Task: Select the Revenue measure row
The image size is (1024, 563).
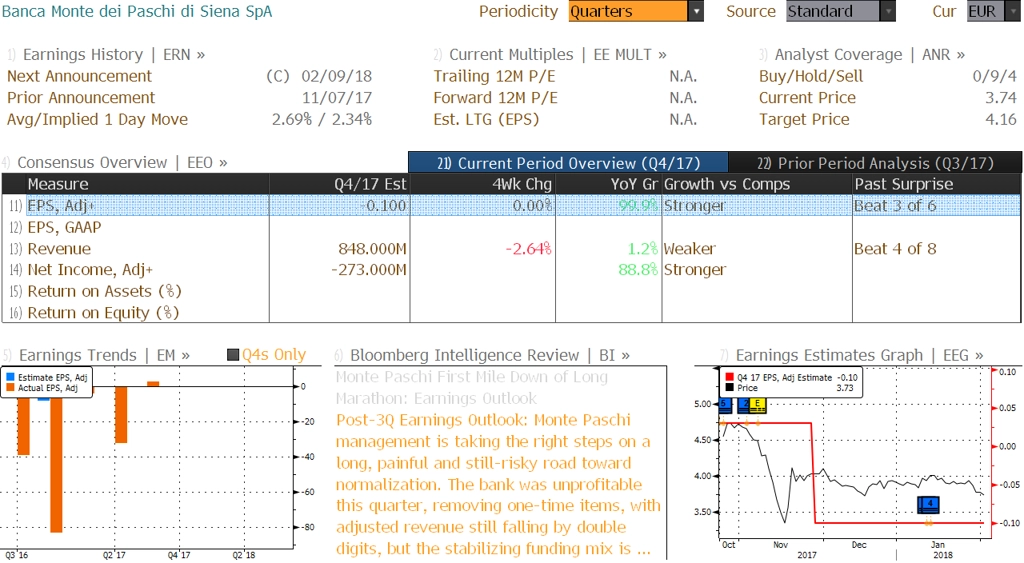Action: 511,248
